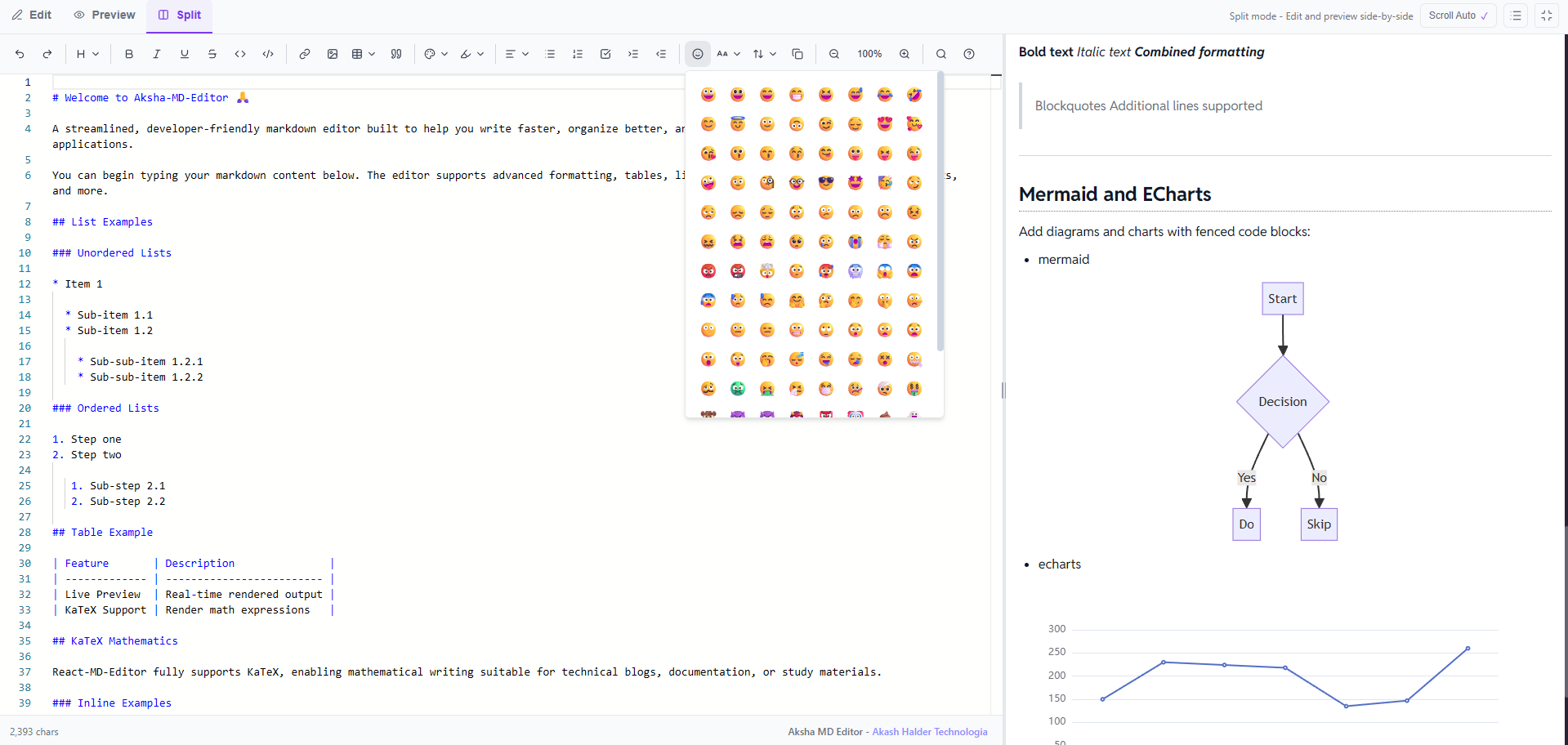Click the 'Mermaid and ECharts' preview heading
The width and height of the screenshot is (1568, 745).
tap(1115, 194)
